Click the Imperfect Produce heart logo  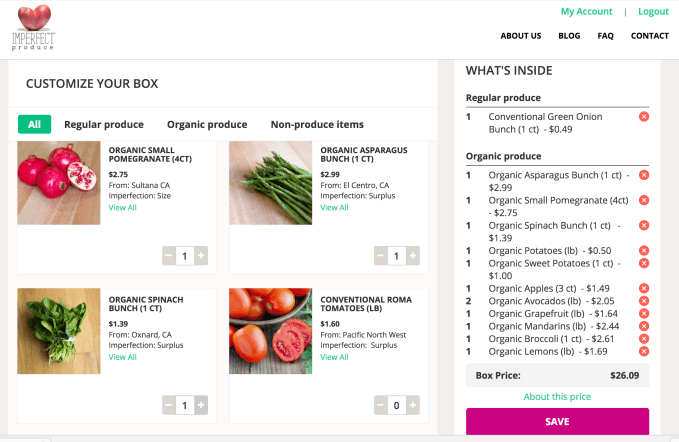tap(34, 27)
